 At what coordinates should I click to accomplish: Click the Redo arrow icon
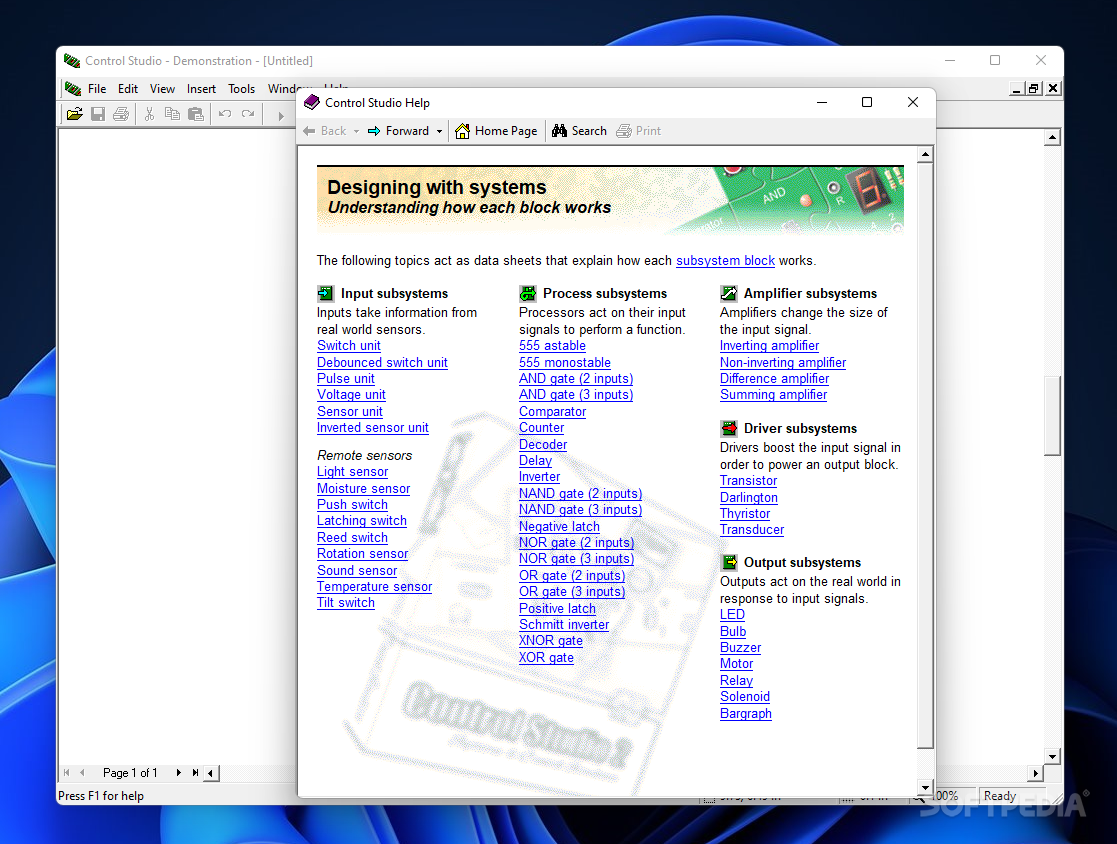pyautogui.click(x=248, y=114)
